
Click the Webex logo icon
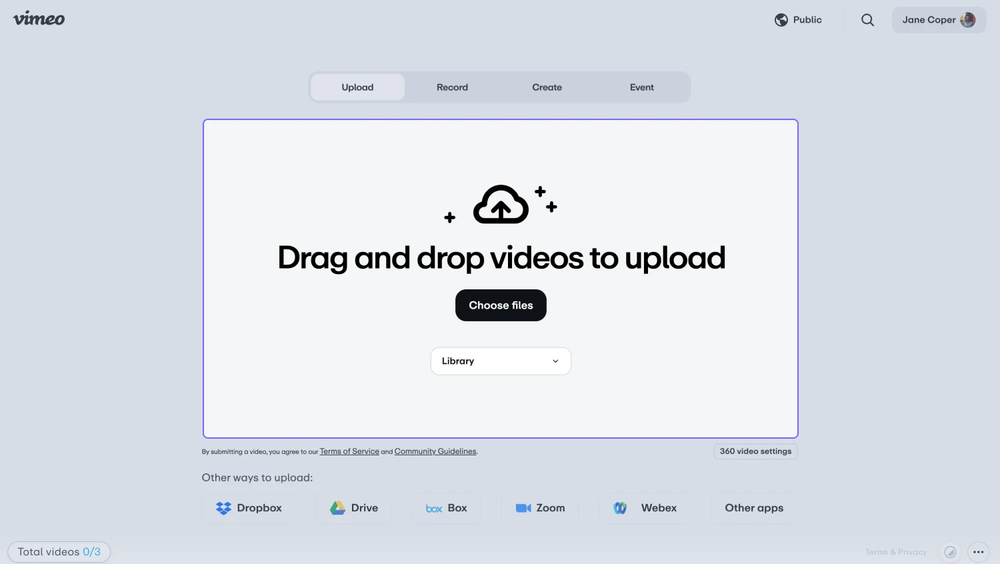(620, 508)
